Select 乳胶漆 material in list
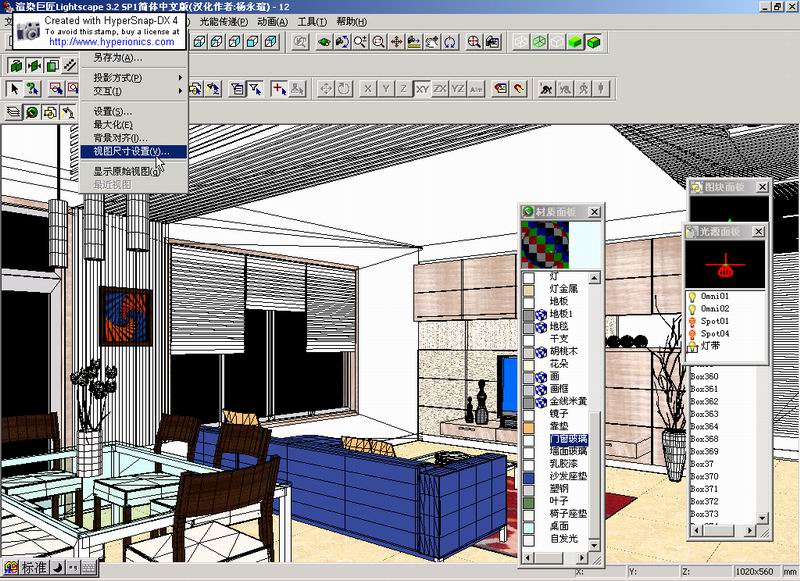This screenshot has width=800, height=581. click(x=564, y=464)
